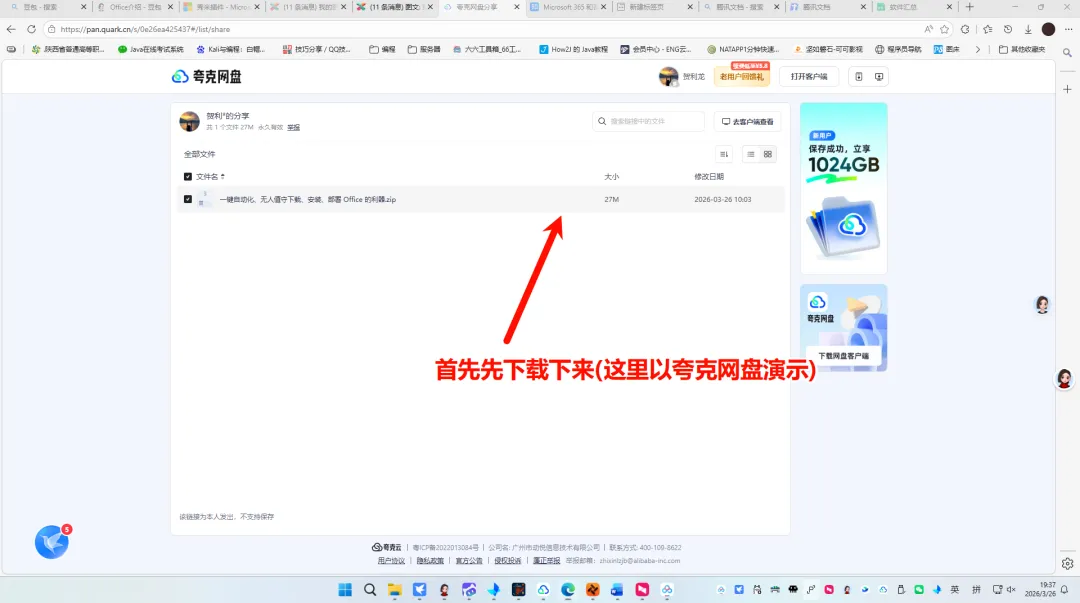Click the 全部文件 breadcrumb

pos(200,154)
